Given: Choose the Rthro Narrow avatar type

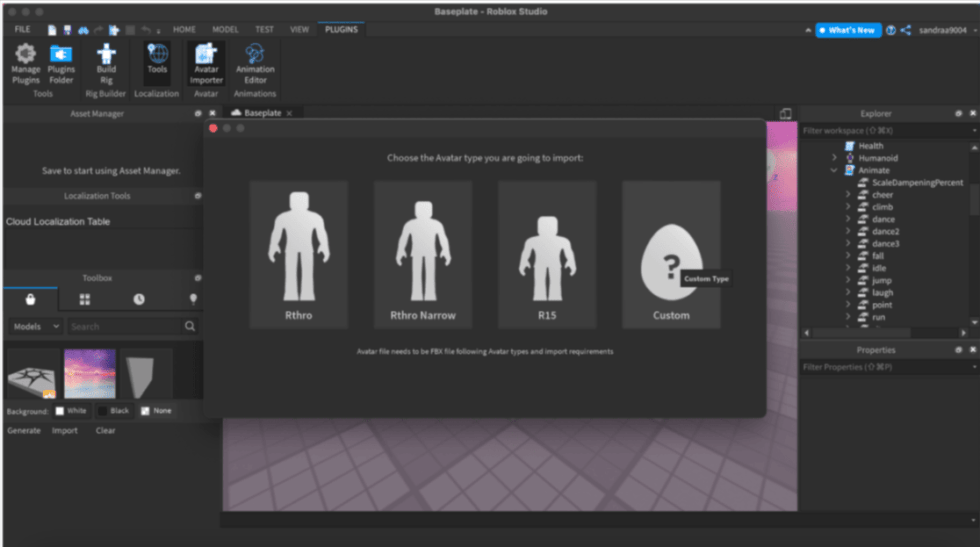Looking at the screenshot, I should point(423,254).
